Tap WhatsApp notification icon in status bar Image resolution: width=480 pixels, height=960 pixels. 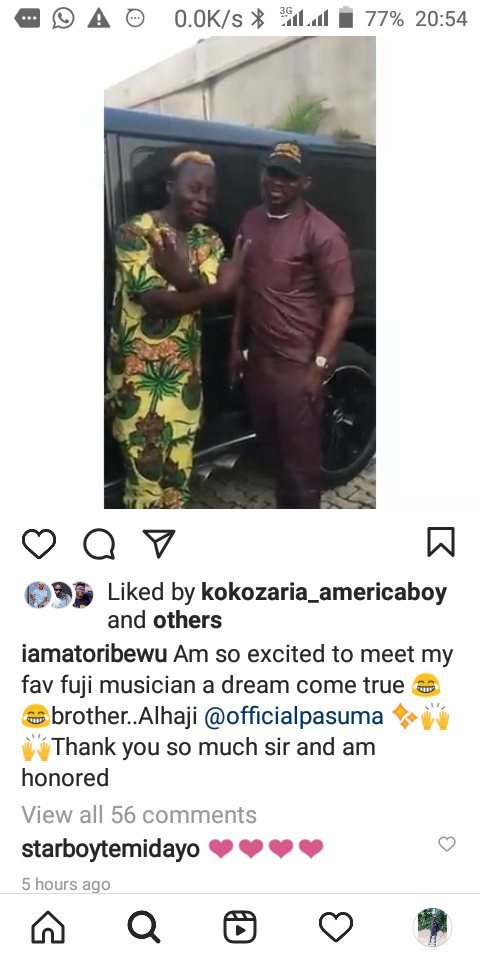[63, 19]
